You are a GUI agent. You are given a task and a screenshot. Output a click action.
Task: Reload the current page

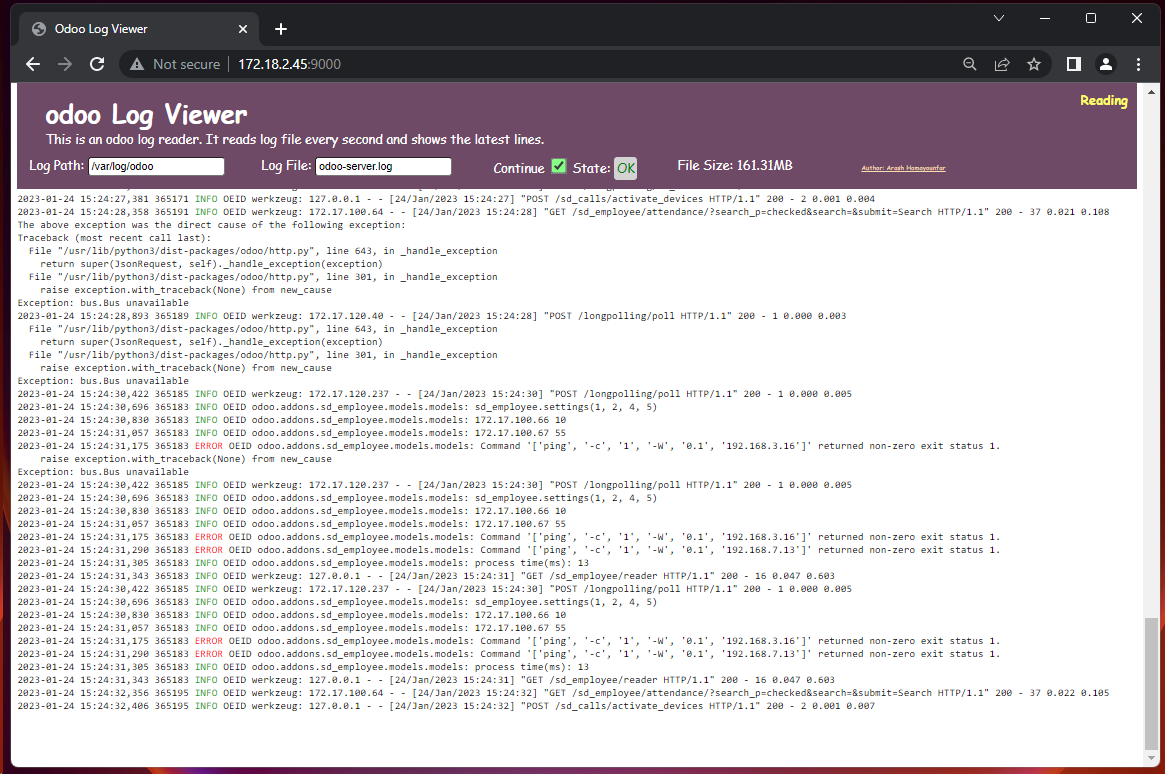click(x=97, y=65)
